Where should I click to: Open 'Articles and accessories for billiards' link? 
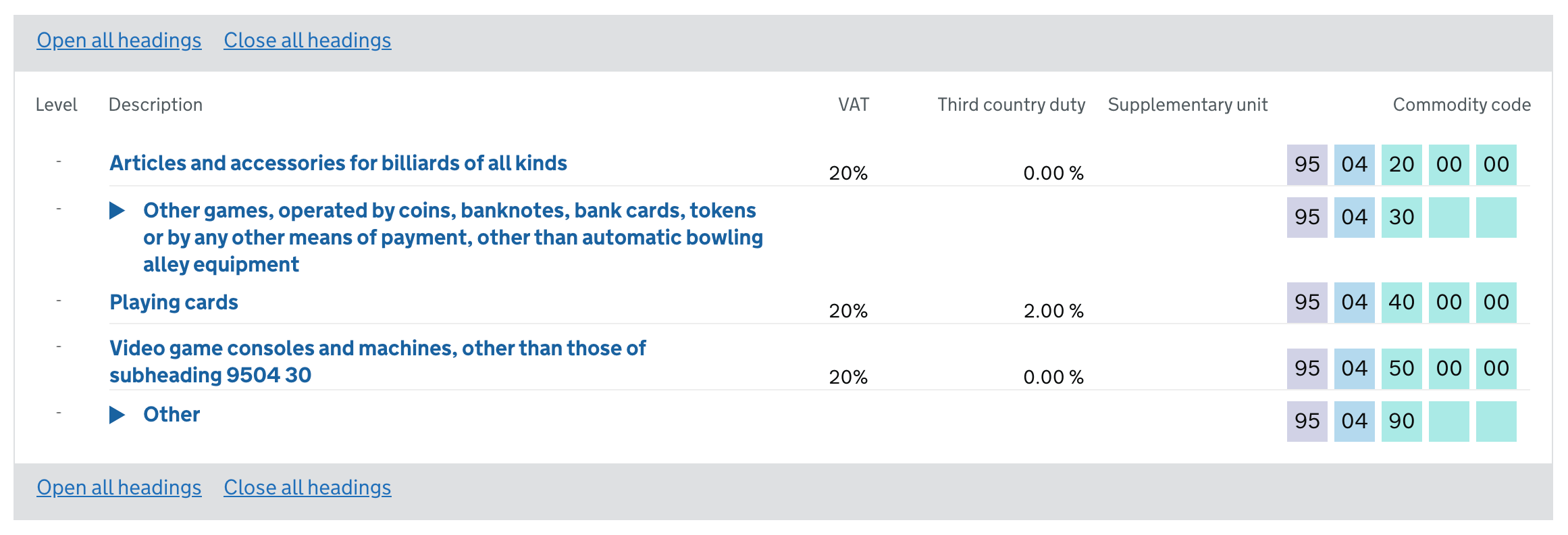click(338, 163)
